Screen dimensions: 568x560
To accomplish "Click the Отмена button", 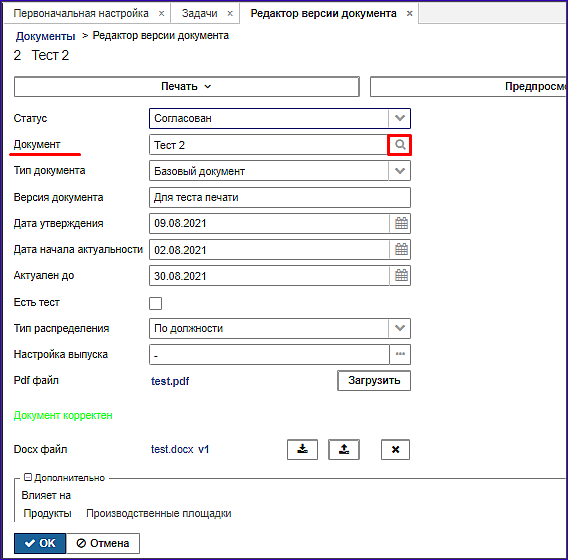I will click(x=103, y=543).
